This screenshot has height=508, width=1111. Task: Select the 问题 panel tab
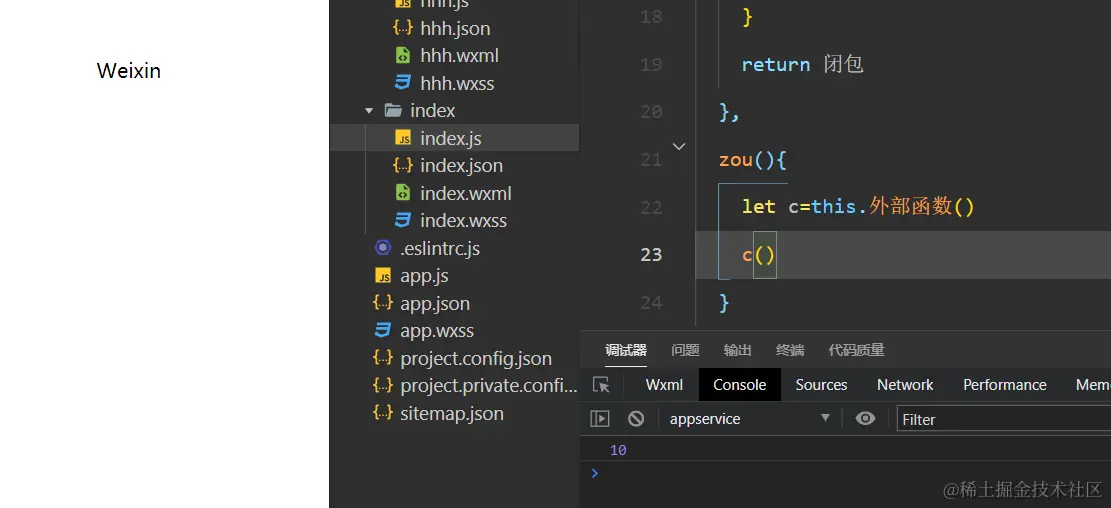[685, 350]
